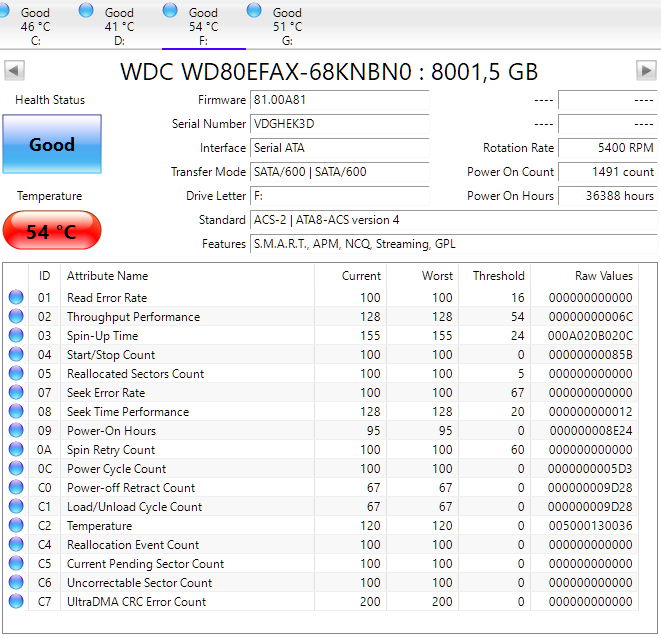Image resolution: width=661 pixels, height=639 pixels.
Task: Click status orb of UltraDMA CRC Error Count row
Action: [16, 601]
